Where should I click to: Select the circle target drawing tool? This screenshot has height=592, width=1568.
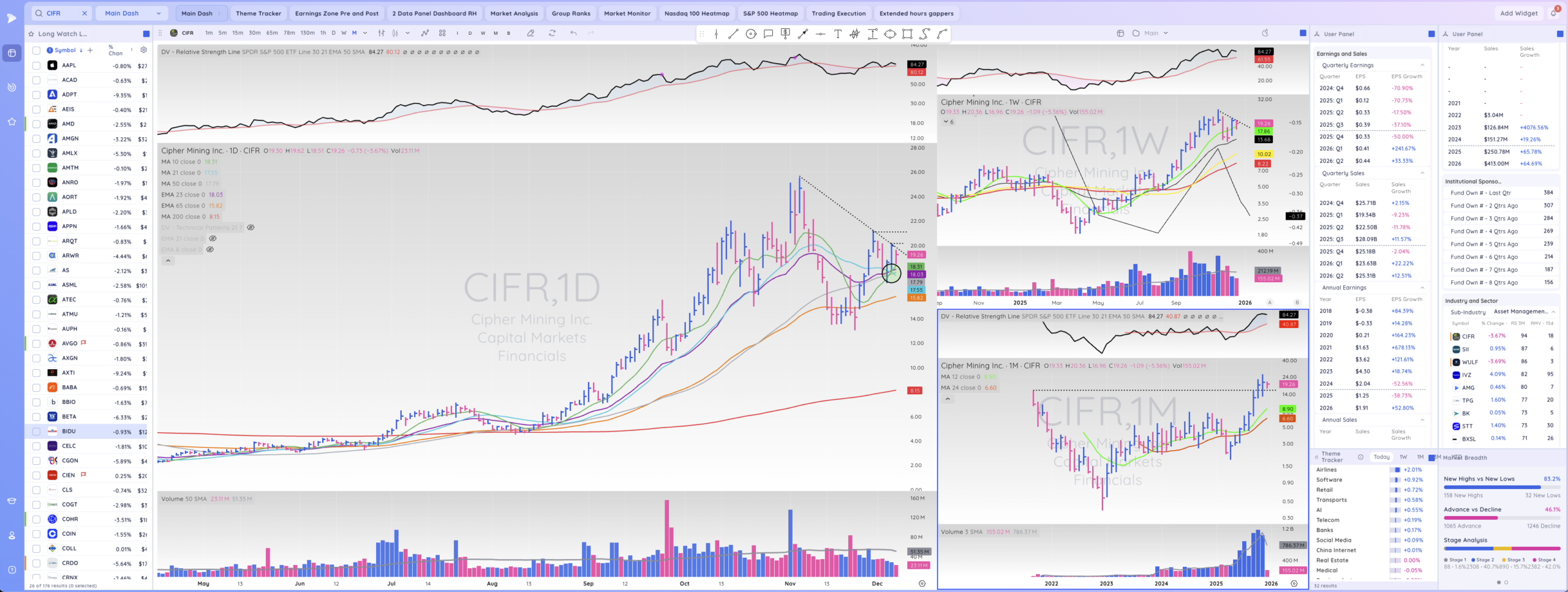click(x=751, y=34)
